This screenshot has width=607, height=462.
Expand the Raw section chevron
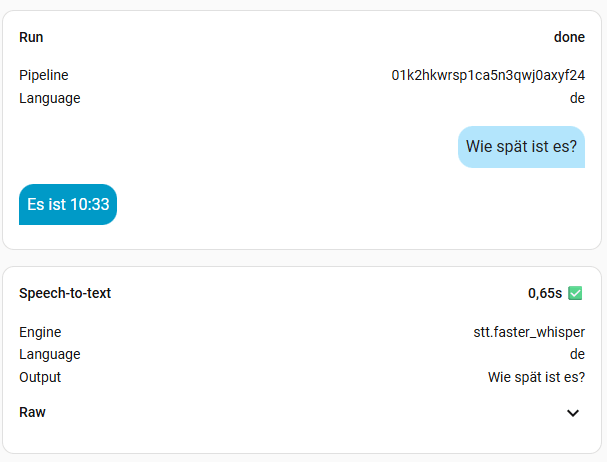[573, 413]
